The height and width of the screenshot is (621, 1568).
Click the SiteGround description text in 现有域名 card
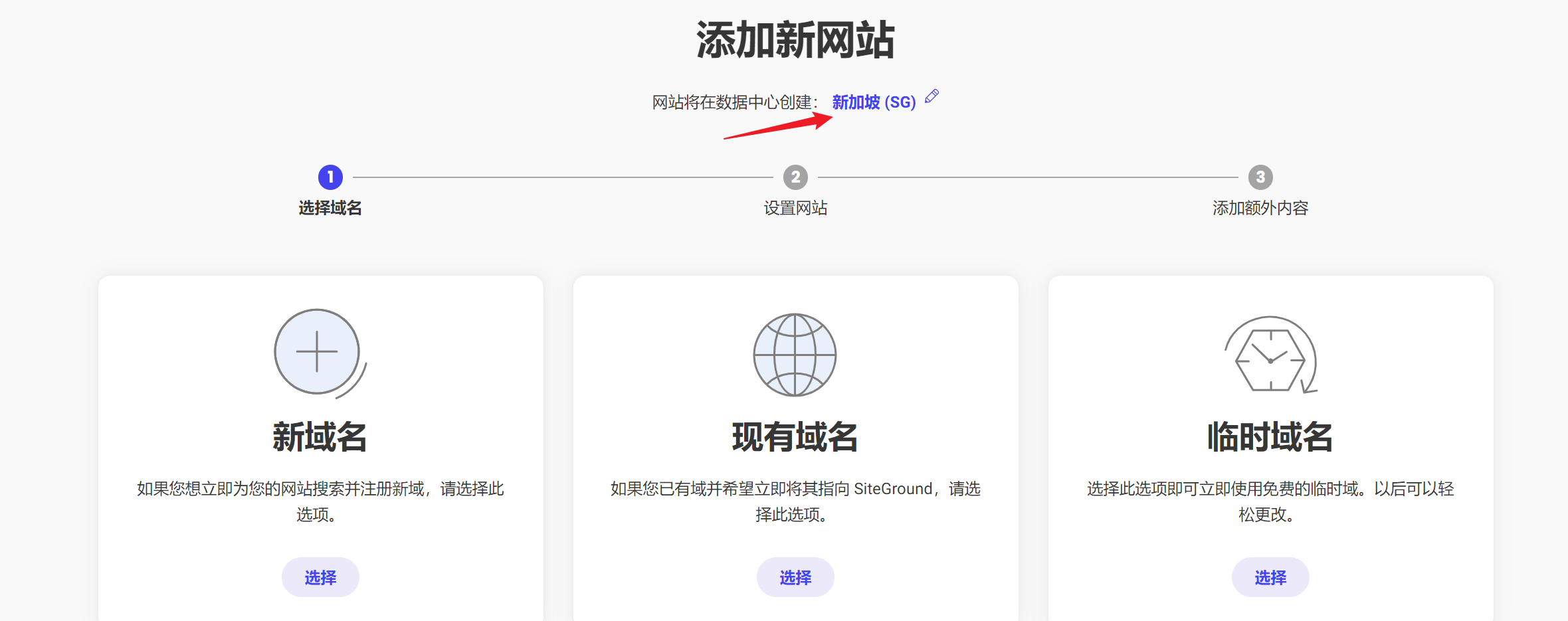coord(795,501)
